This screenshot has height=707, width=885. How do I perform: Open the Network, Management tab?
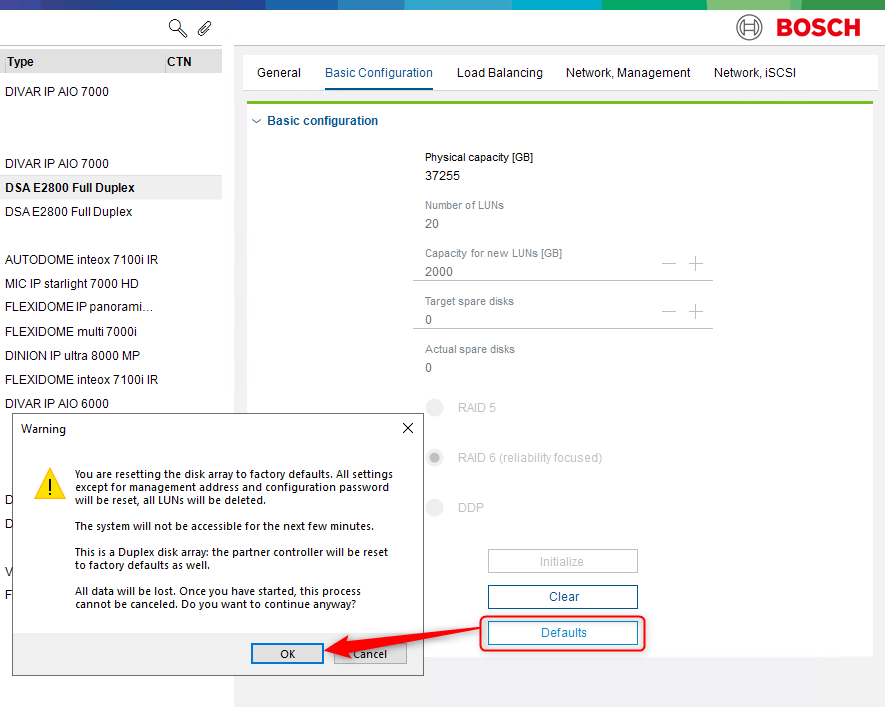(628, 73)
